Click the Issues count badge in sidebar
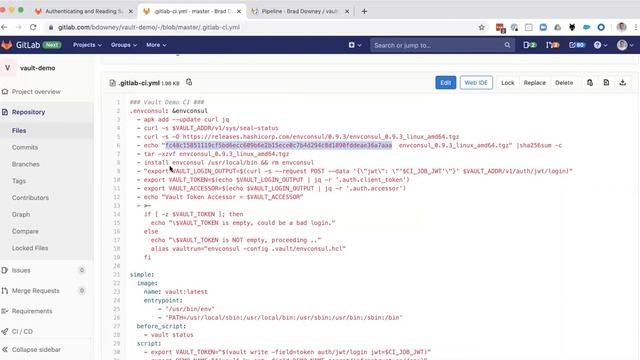Screen dimensions: 640x360 point(82,270)
